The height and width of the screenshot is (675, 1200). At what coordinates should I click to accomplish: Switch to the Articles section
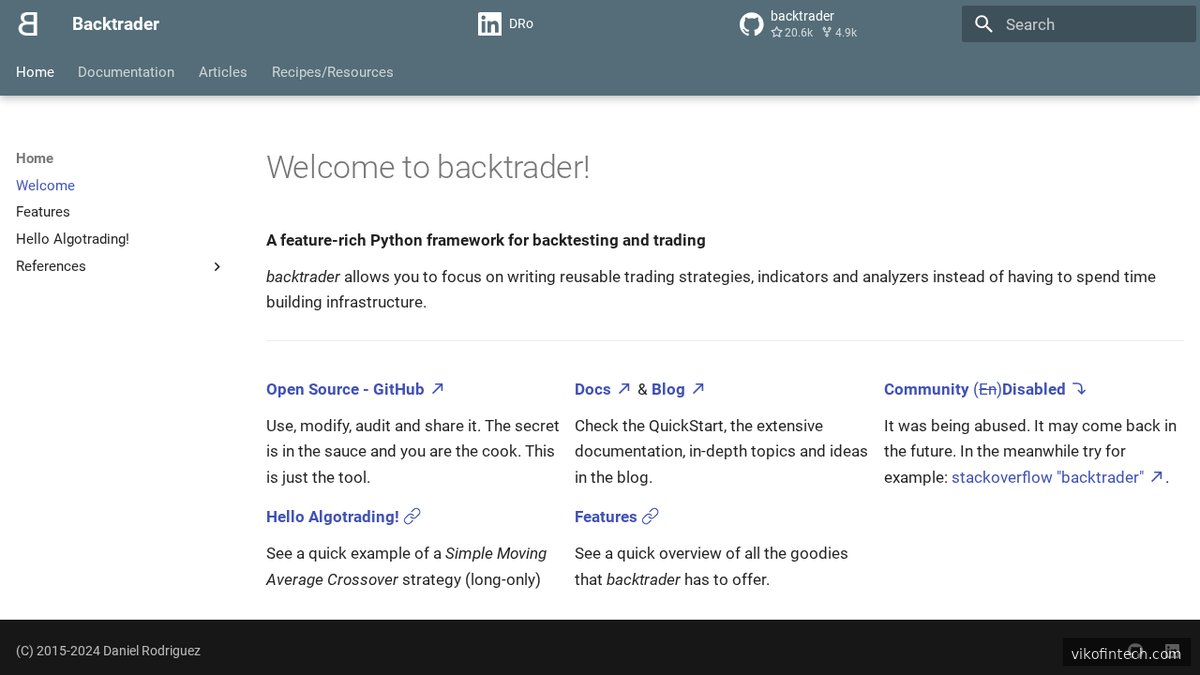click(x=222, y=72)
